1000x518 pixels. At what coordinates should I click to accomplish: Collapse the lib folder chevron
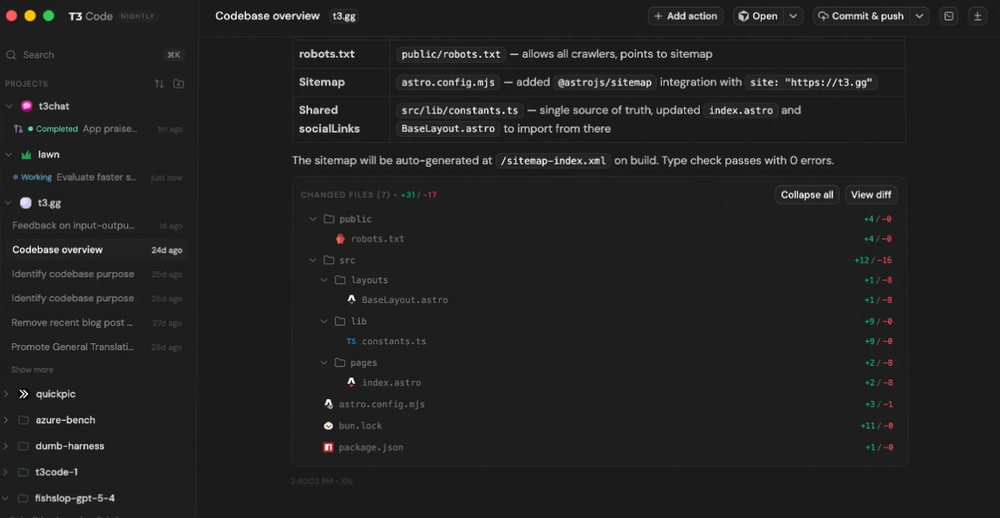coord(324,322)
